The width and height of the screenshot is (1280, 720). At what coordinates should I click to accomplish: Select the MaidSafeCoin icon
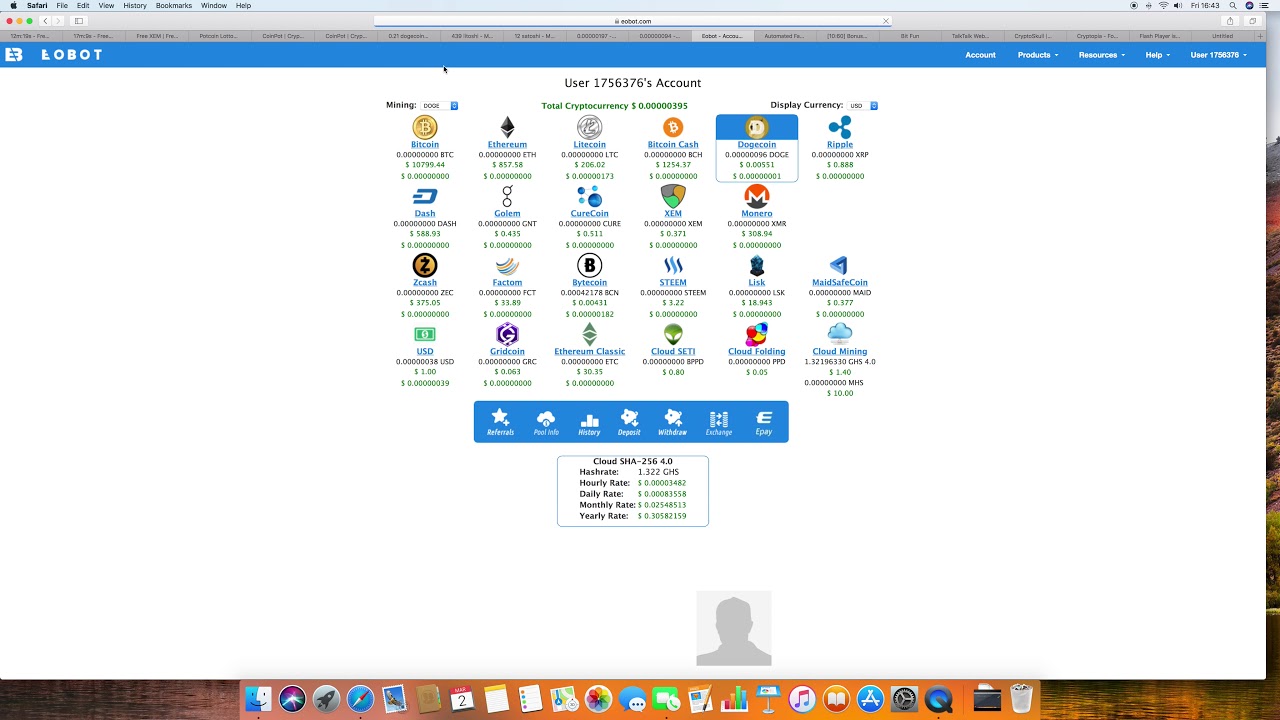pos(840,265)
